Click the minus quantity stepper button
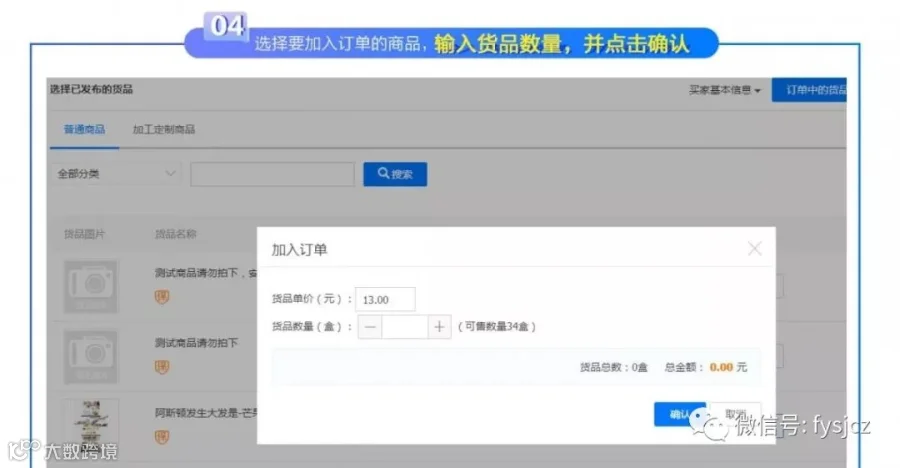 pos(370,327)
